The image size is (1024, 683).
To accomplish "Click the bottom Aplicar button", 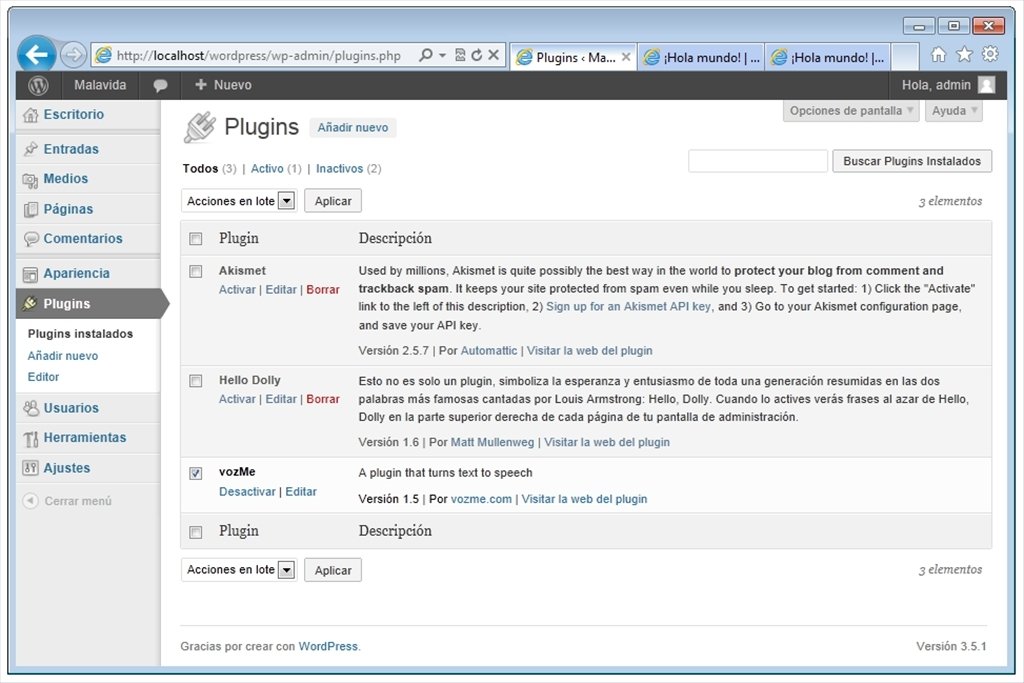I will pos(333,570).
